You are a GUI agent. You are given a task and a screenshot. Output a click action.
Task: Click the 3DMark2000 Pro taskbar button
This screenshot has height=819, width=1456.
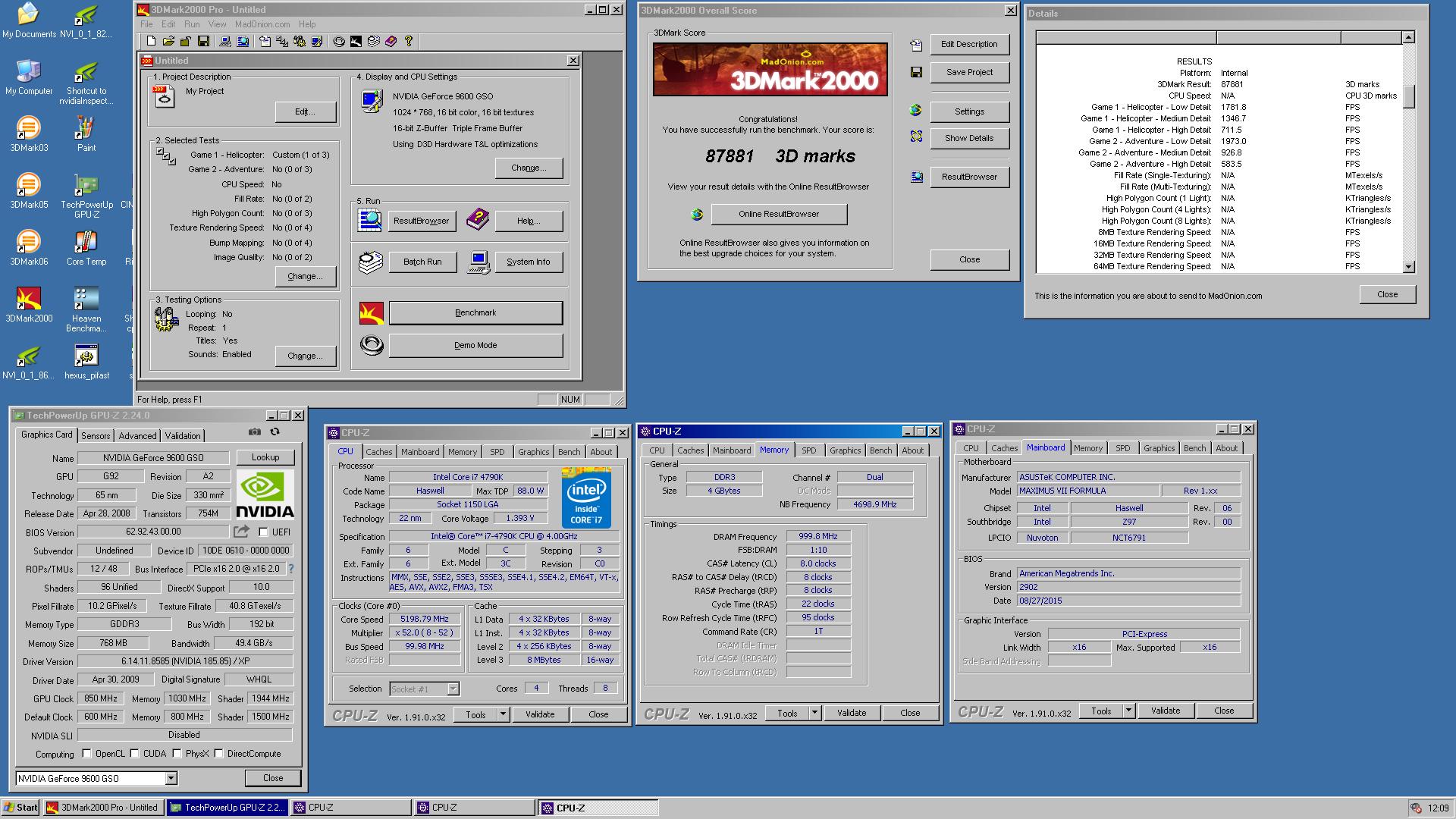click(103, 808)
